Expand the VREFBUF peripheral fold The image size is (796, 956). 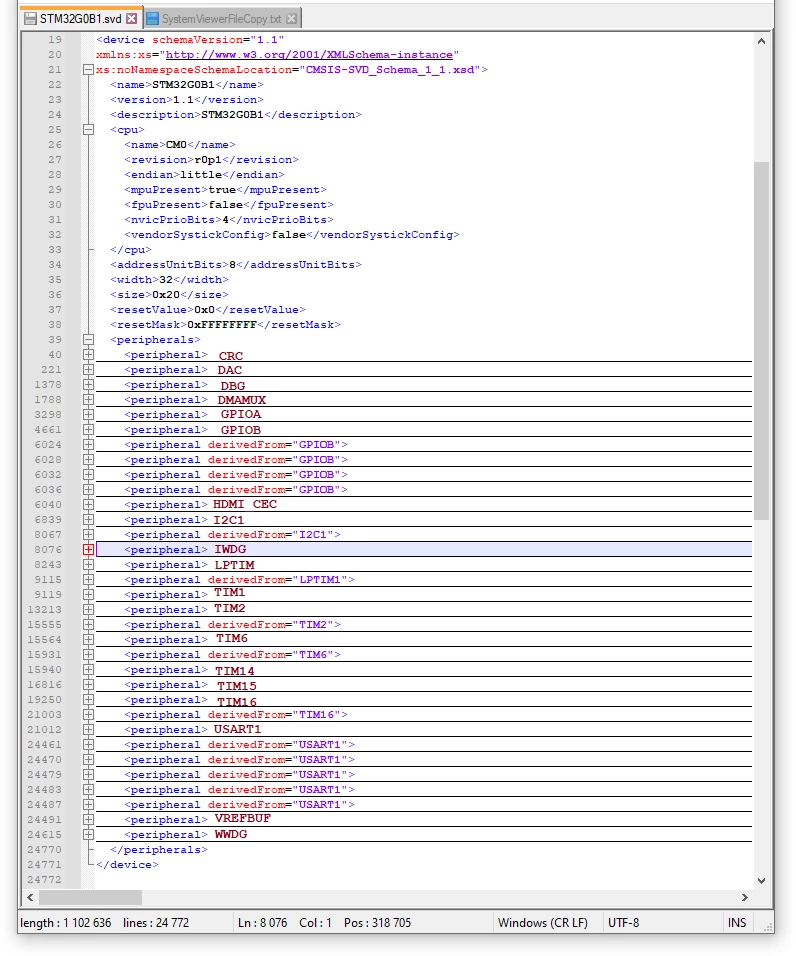click(88, 819)
